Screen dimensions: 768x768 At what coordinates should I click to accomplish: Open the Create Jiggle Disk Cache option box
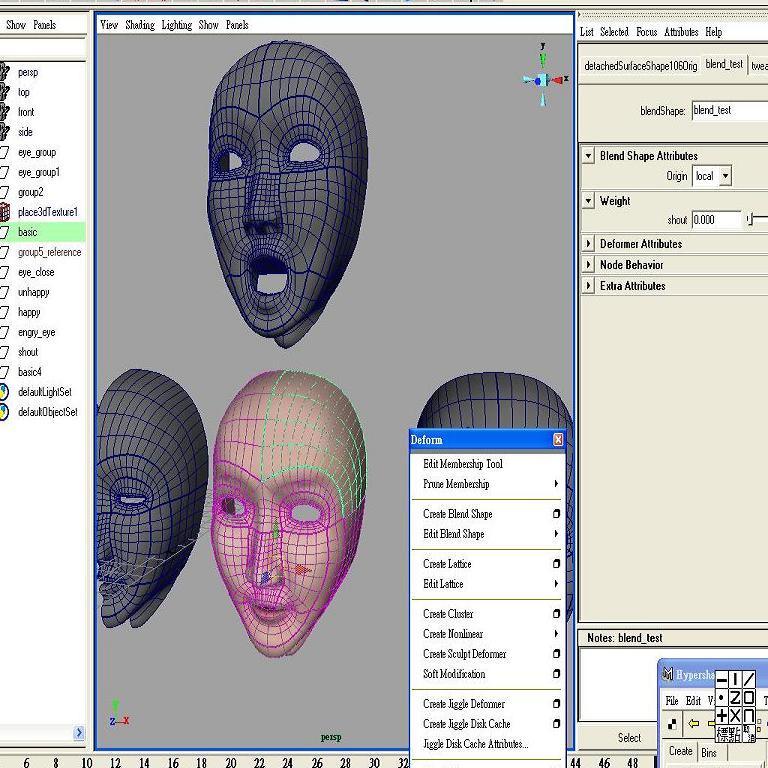[x=556, y=724]
